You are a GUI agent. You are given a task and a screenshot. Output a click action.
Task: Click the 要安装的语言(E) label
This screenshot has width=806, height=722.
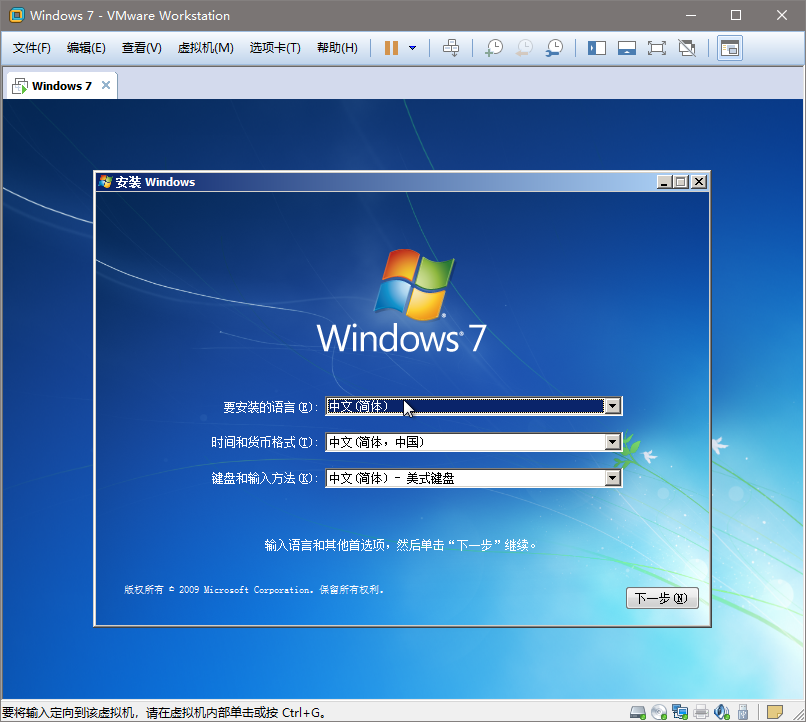point(270,407)
